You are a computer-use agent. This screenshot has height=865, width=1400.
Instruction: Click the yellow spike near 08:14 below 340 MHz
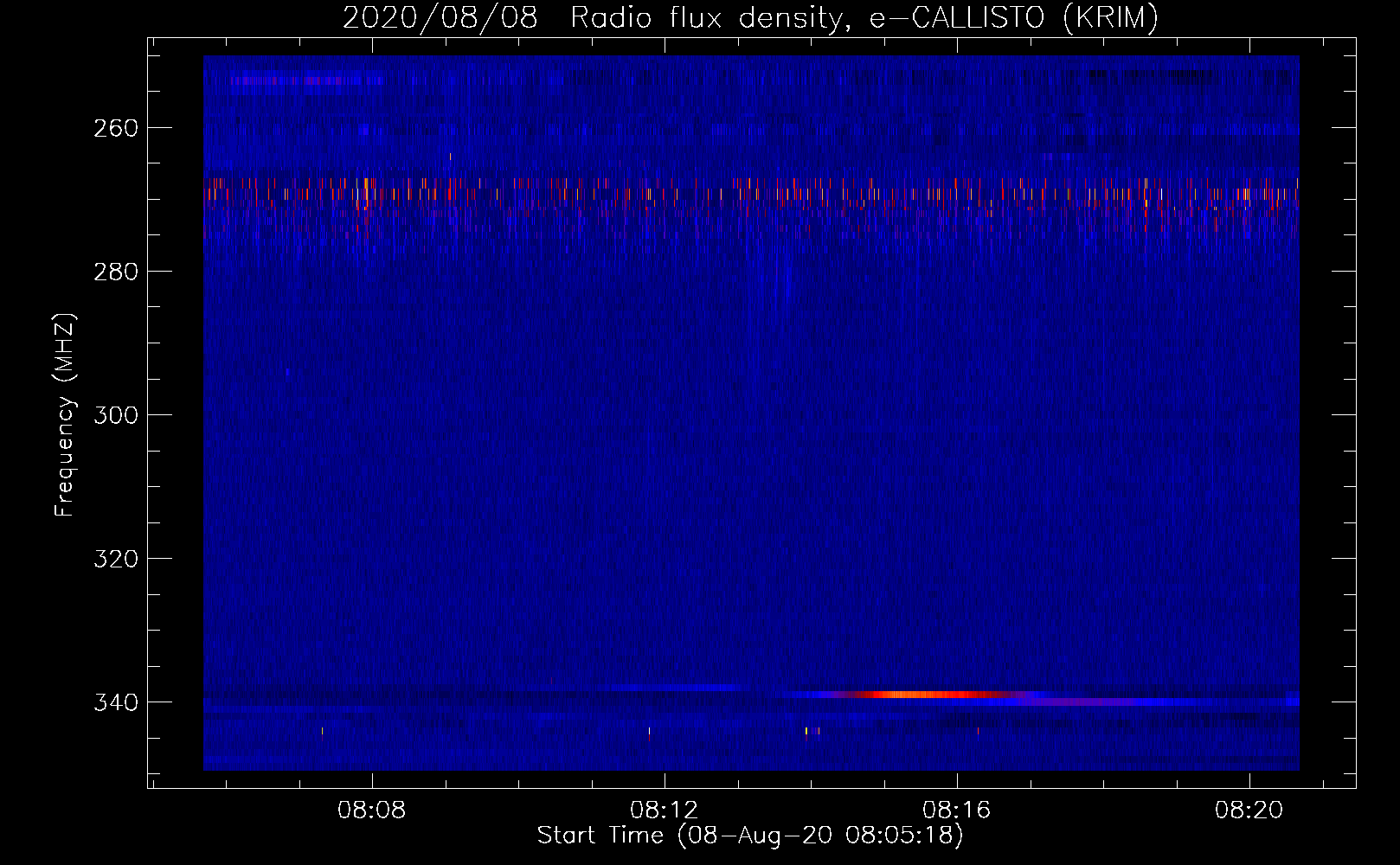pos(806,731)
